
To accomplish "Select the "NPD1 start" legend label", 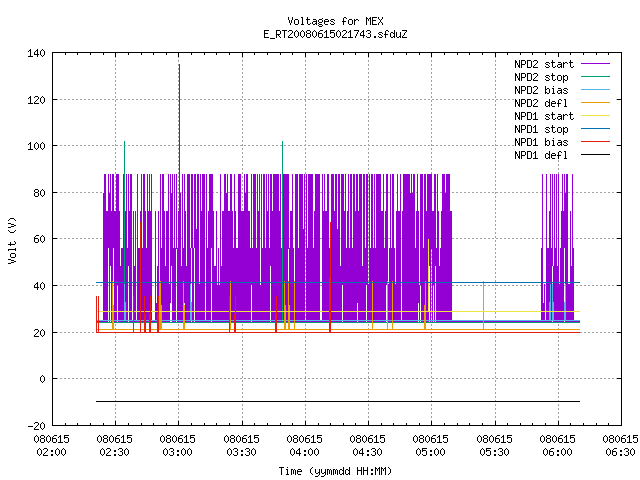I will pos(544,116).
